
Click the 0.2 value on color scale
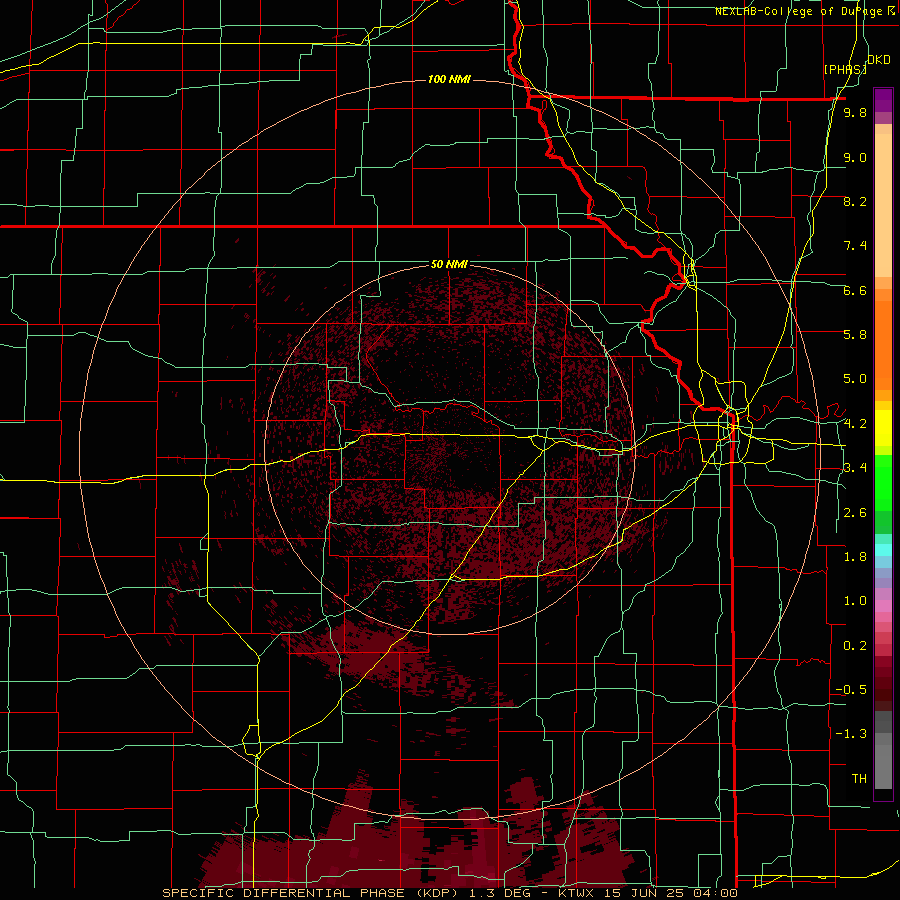[x=855, y=646]
